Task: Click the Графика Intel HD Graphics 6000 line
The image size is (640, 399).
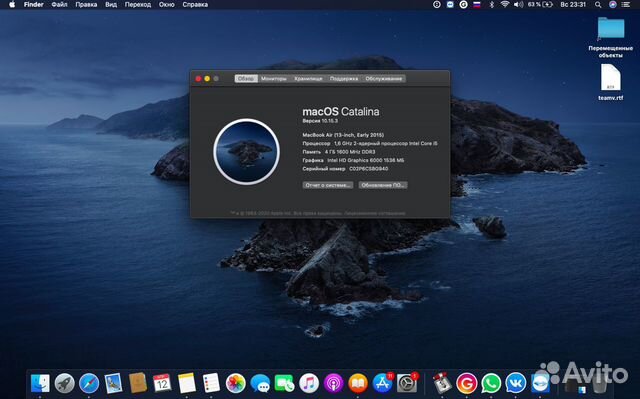Action: coord(353,160)
